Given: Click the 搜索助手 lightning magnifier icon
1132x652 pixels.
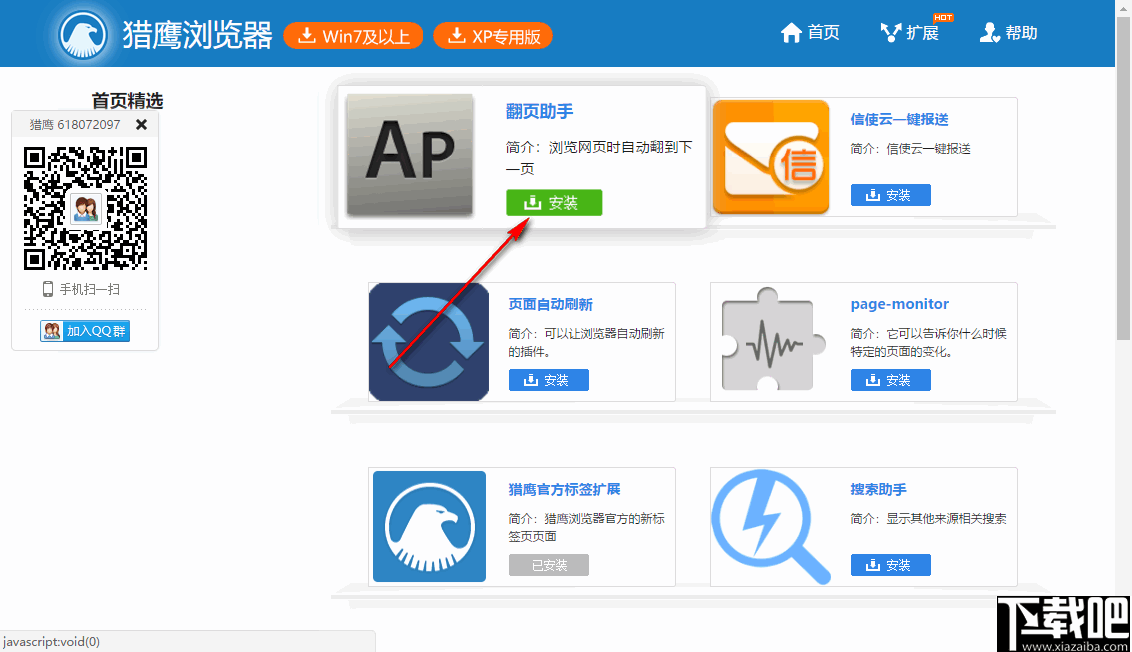Looking at the screenshot, I should tap(771, 526).
